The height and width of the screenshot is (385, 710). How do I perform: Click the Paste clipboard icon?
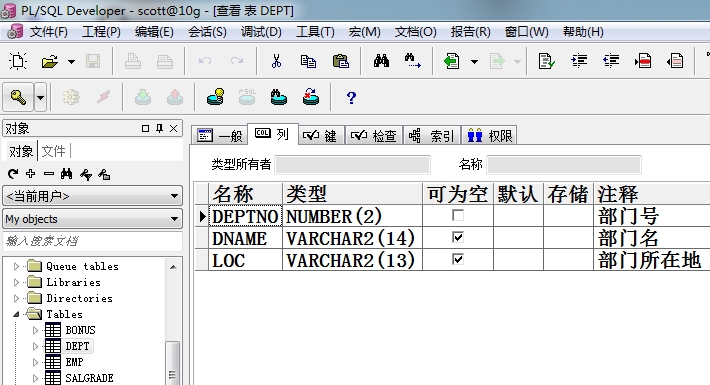tap(341, 61)
